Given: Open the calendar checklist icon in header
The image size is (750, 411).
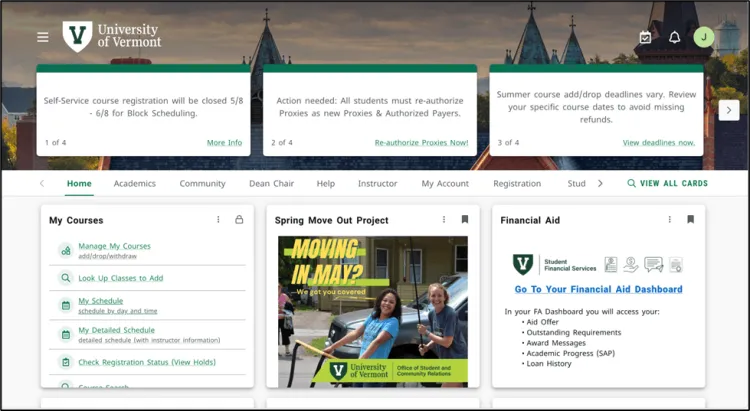Looking at the screenshot, I should tap(645, 37).
